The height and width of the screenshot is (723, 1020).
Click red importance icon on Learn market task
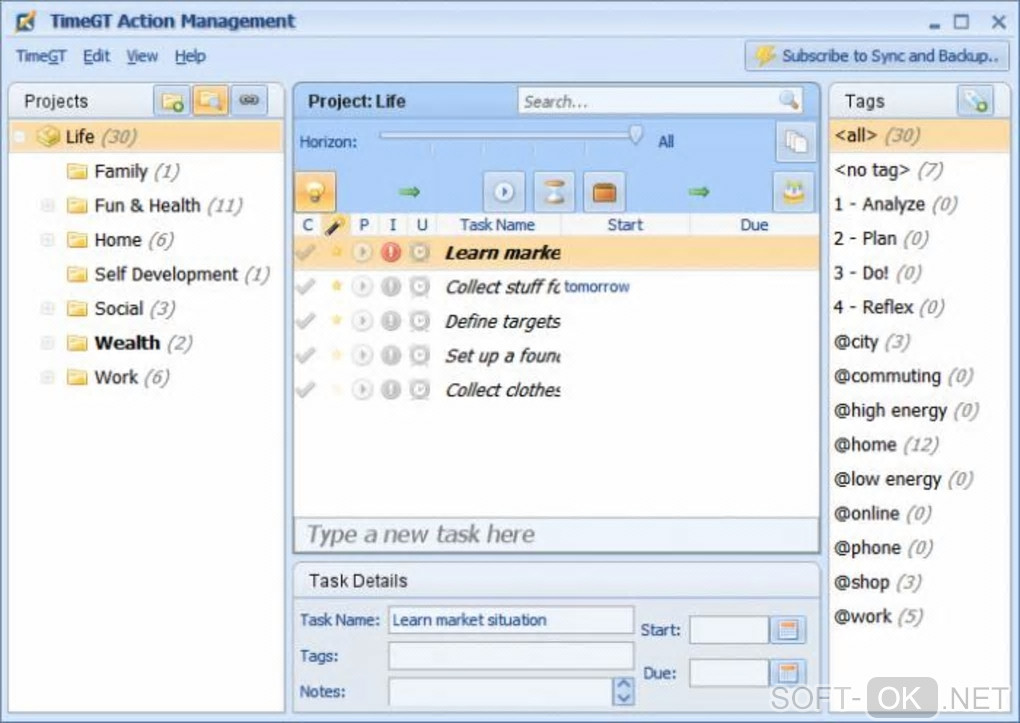[391, 252]
